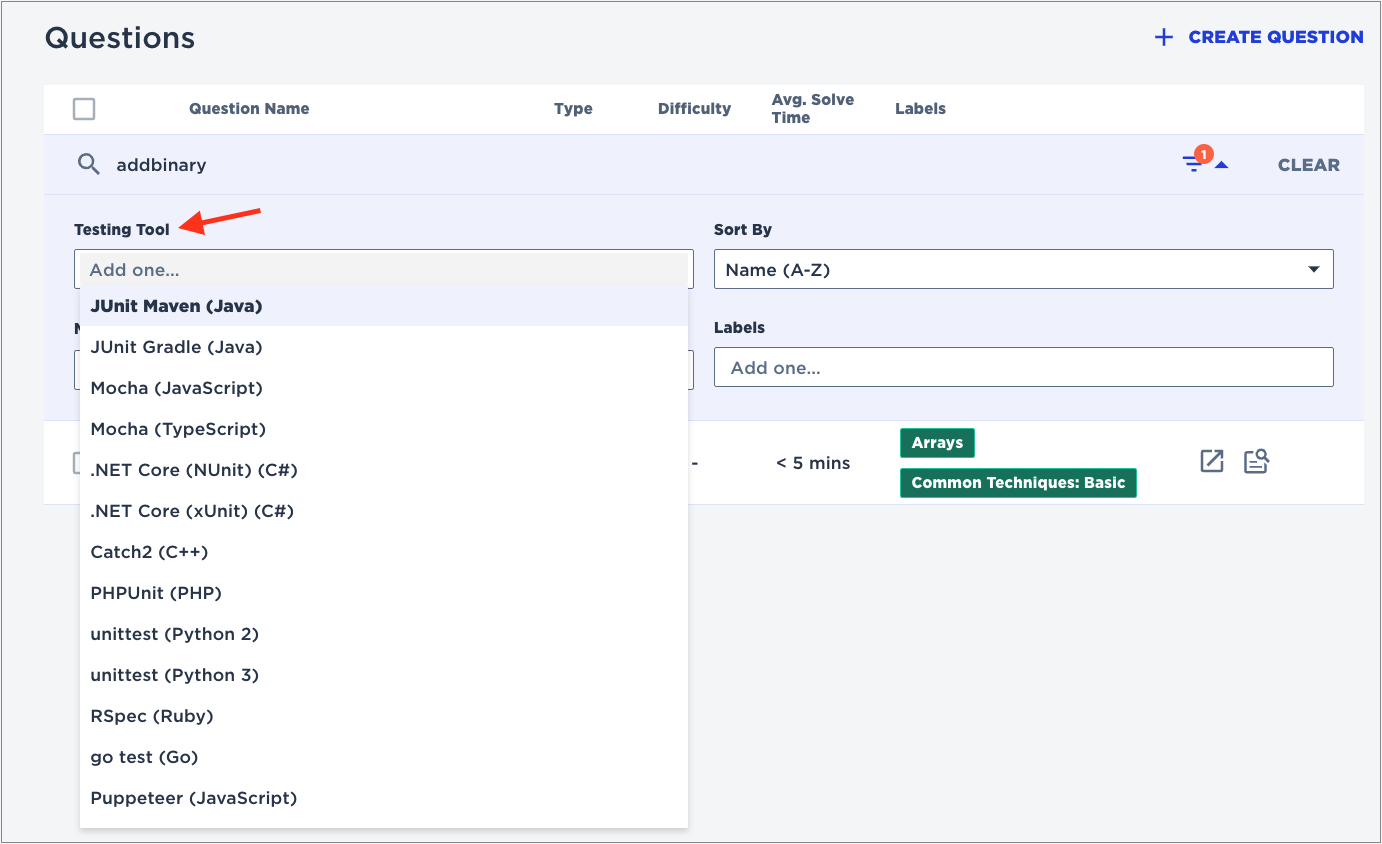Image resolution: width=1382 pixels, height=844 pixels.
Task: Open the Testing Tool picker field
Action: [x=383, y=269]
